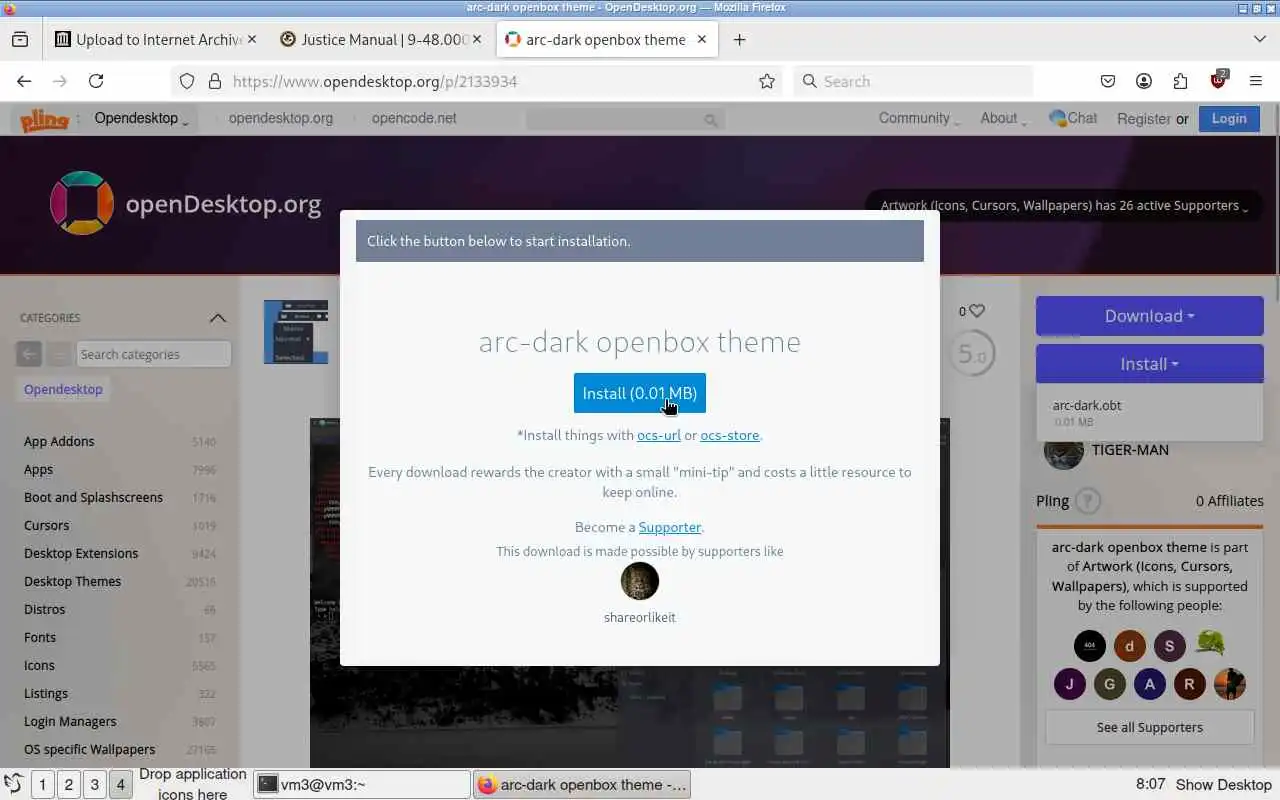The height and width of the screenshot is (800, 1280).
Task: Click in the Search categories field
Action: (154, 354)
